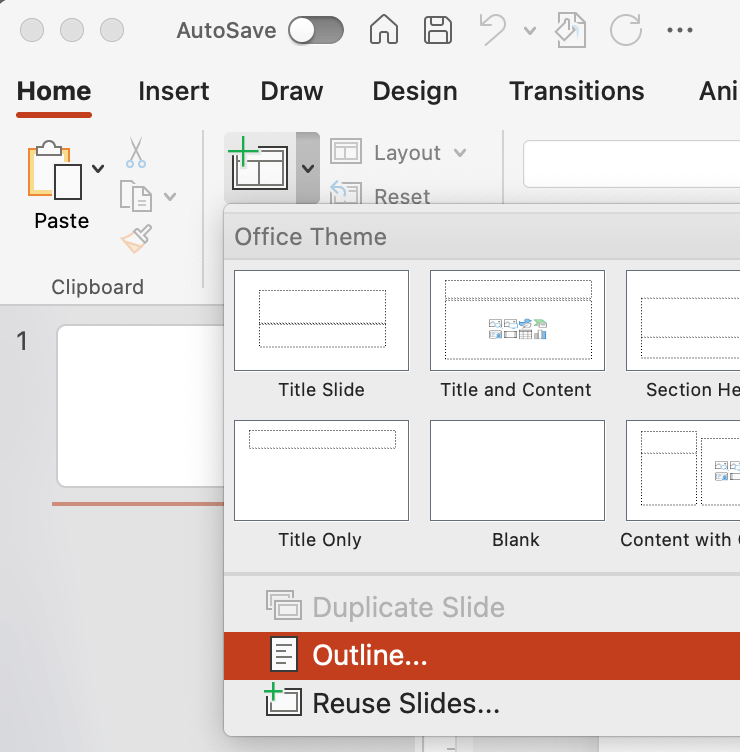Open the Transitions ribbon tab
Image resolution: width=740 pixels, height=752 pixels.
click(x=576, y=91)
